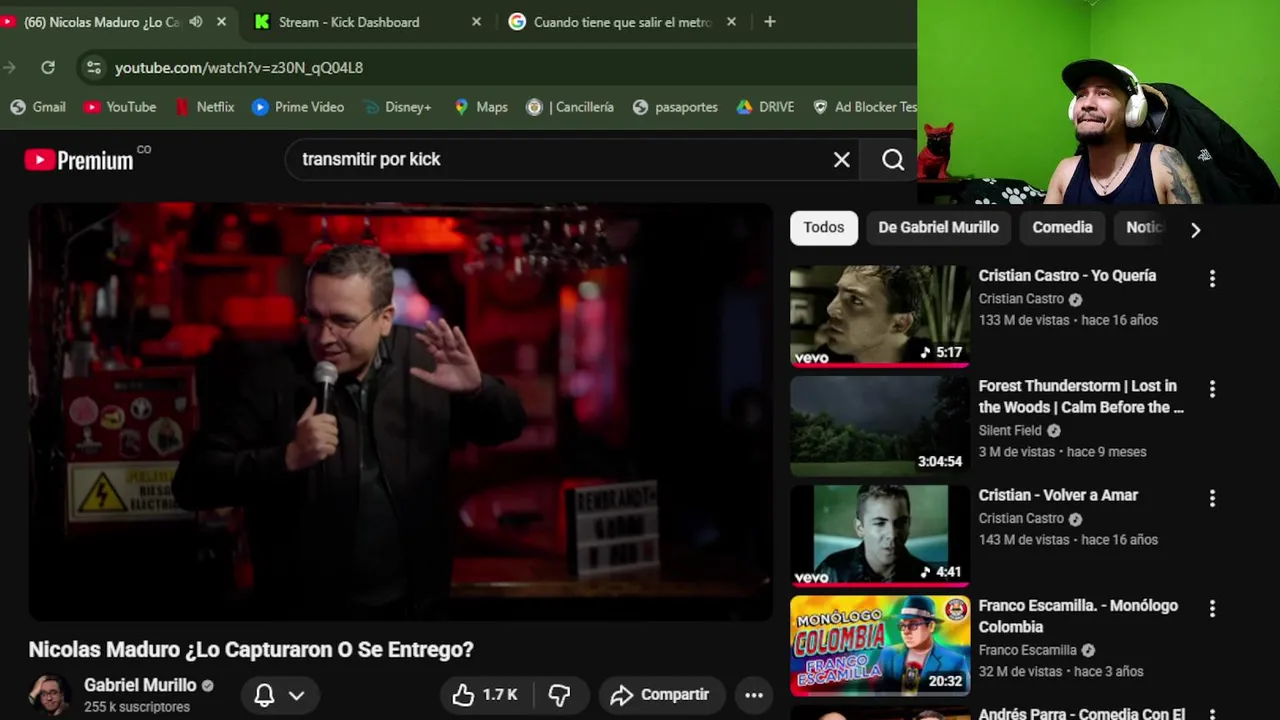
Task: Click the Compartir share button
Action: click(x=660, y=695)
